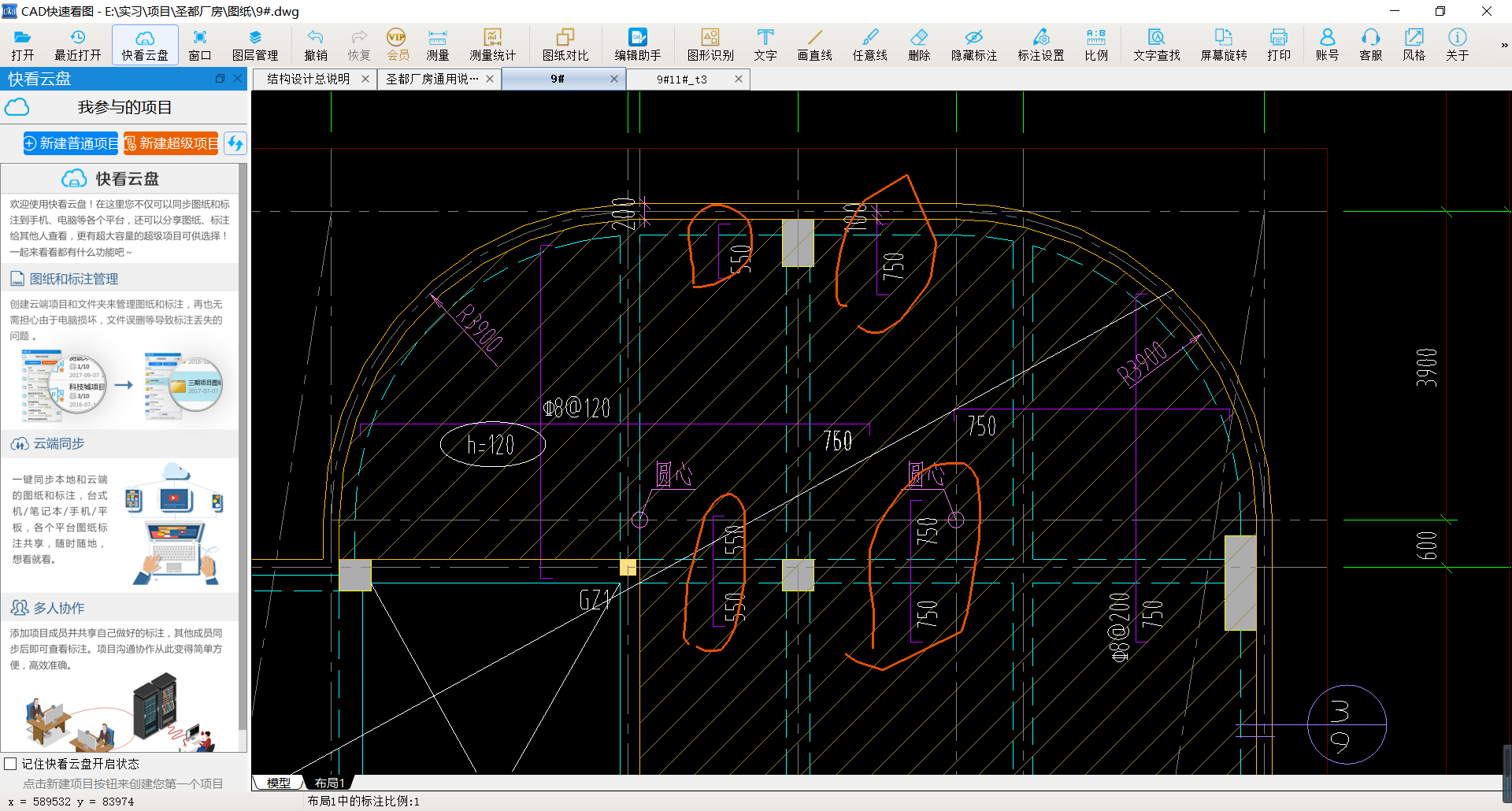Viewport: 1512px width, 811px height.
Task: Select the 文字 text annotation tool
Action: 765,45
